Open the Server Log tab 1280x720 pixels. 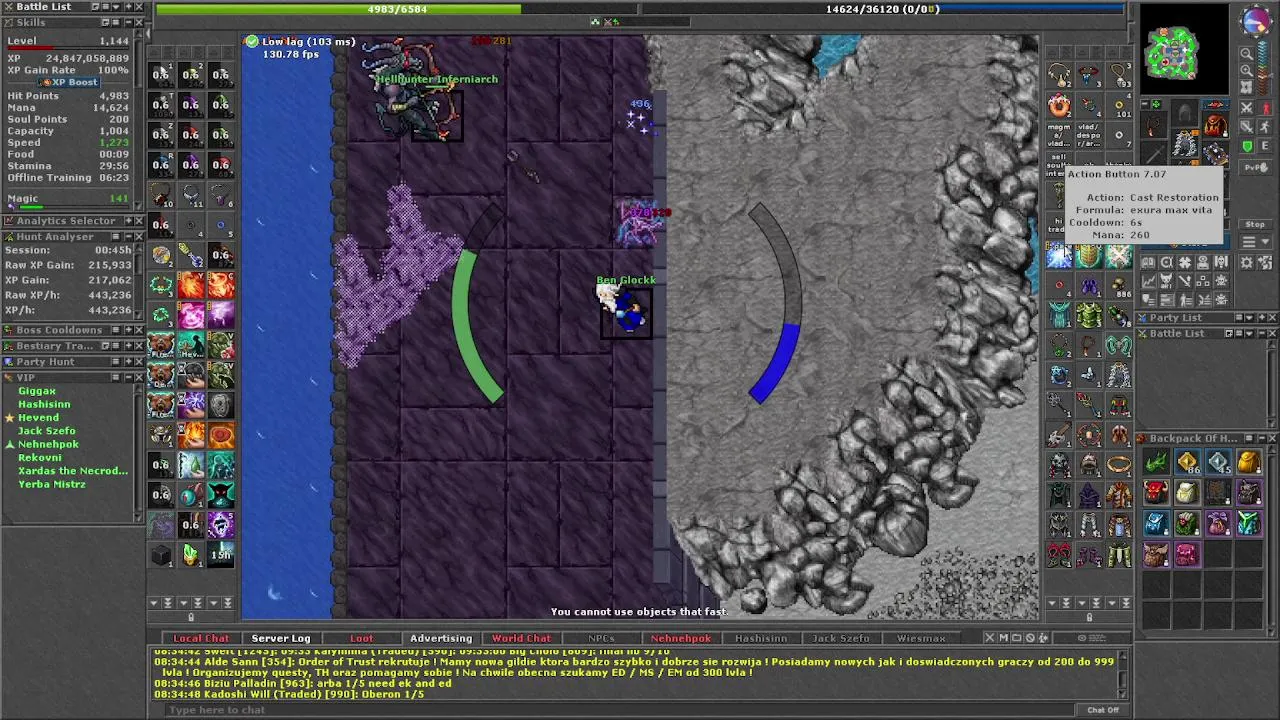click(x=281, y=638)
